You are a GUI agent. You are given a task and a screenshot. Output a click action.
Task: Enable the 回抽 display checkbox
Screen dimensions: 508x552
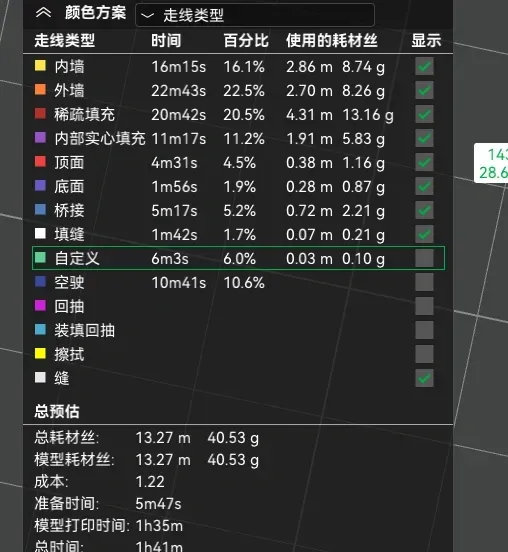424,306
